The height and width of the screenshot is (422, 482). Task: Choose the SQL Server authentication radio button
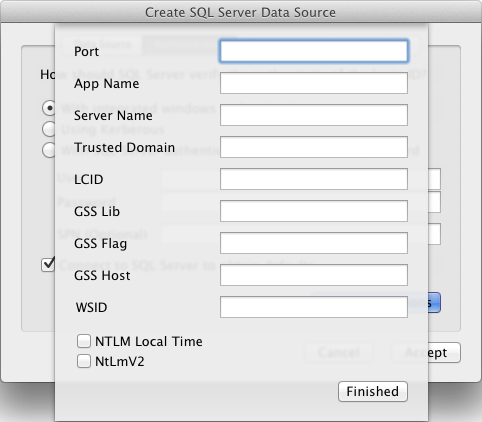pos(49,150)
